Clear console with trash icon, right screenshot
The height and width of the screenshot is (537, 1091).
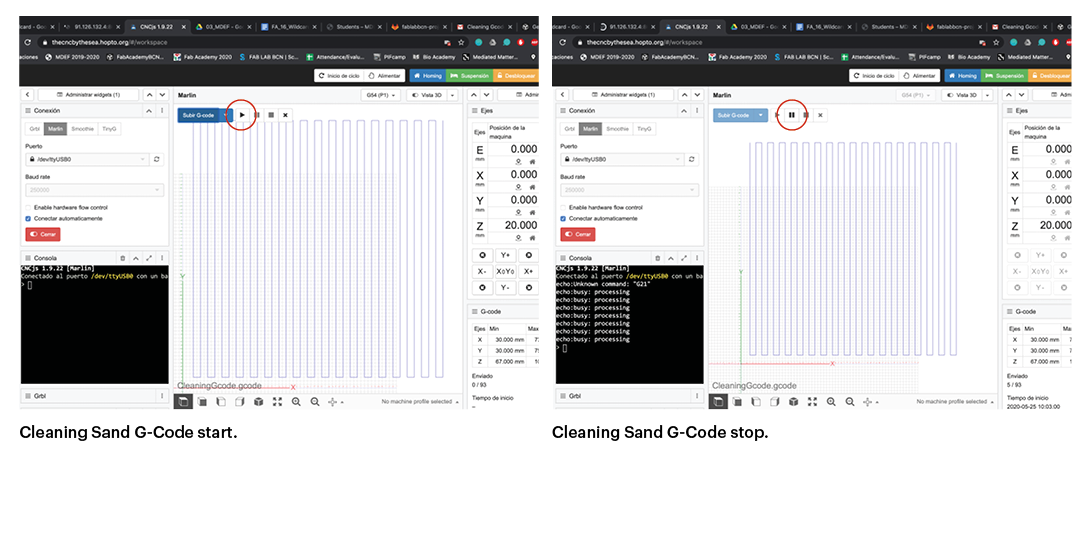(658, 257)
